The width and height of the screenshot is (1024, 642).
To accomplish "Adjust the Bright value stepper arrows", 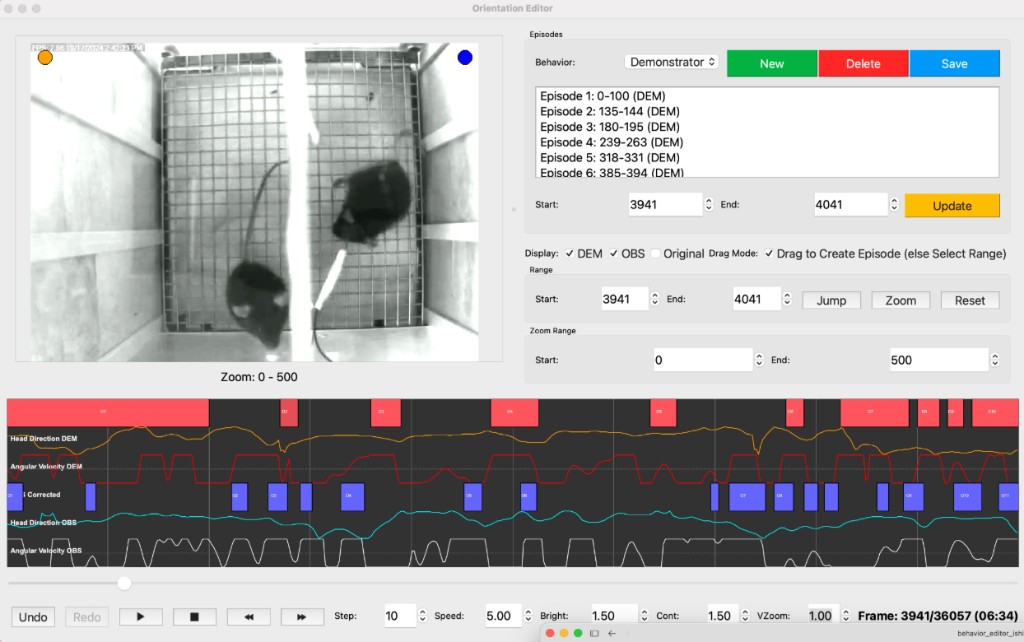I will click(x=644, y=616).
